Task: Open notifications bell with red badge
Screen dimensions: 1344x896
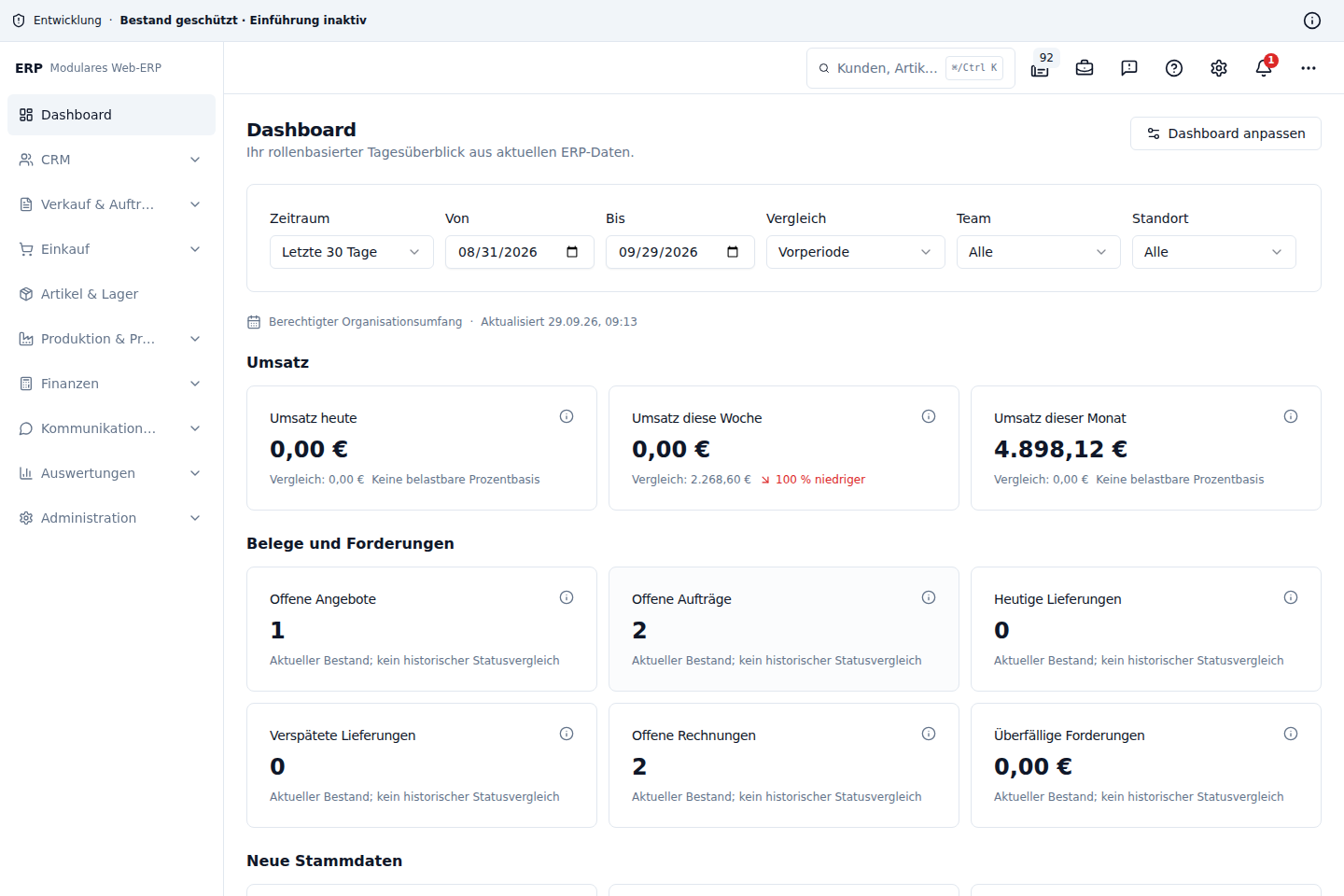Action: point(1264,68)
